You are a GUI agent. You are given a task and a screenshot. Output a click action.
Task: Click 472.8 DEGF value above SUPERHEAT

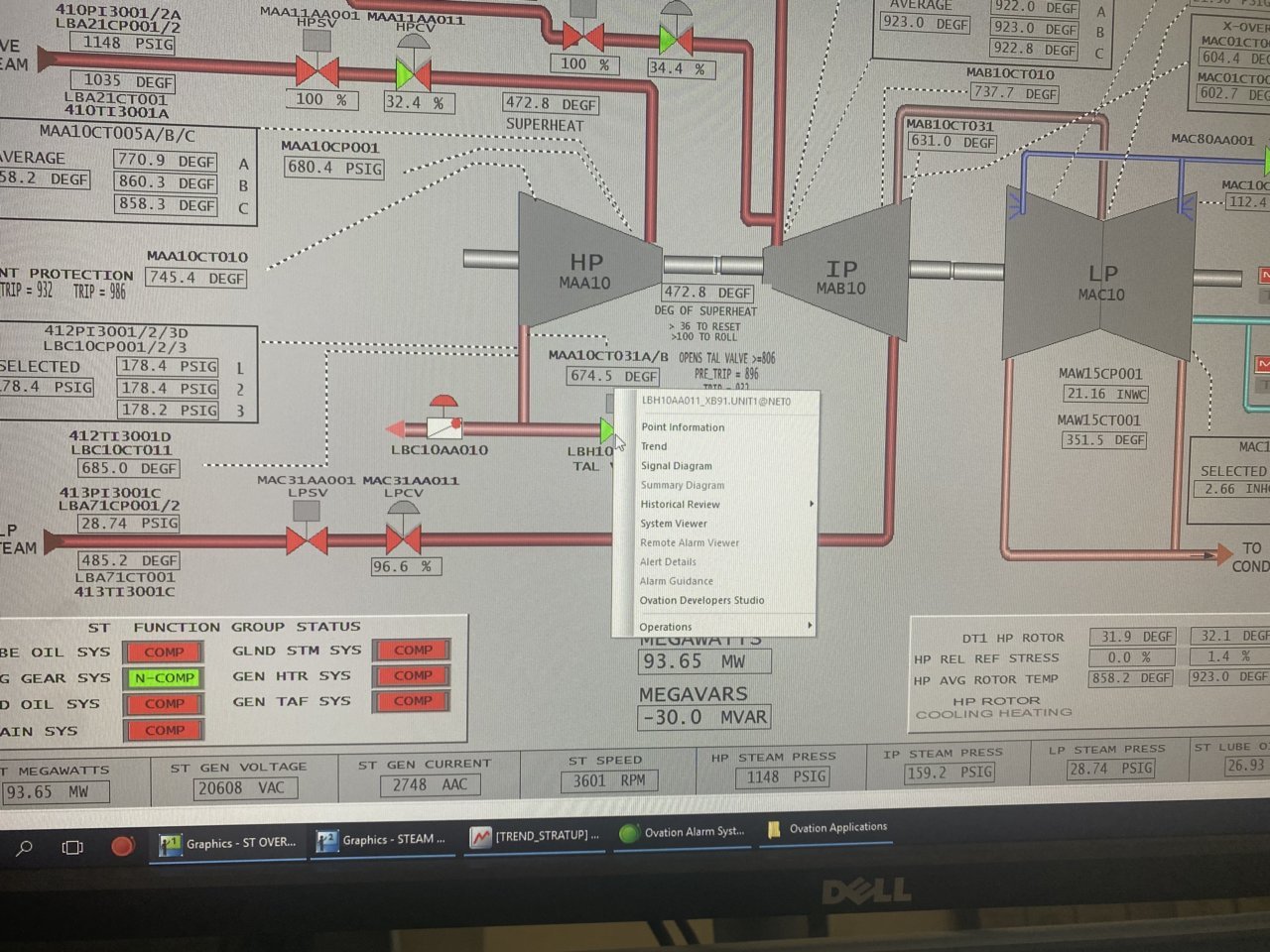[x=550, y=103]
